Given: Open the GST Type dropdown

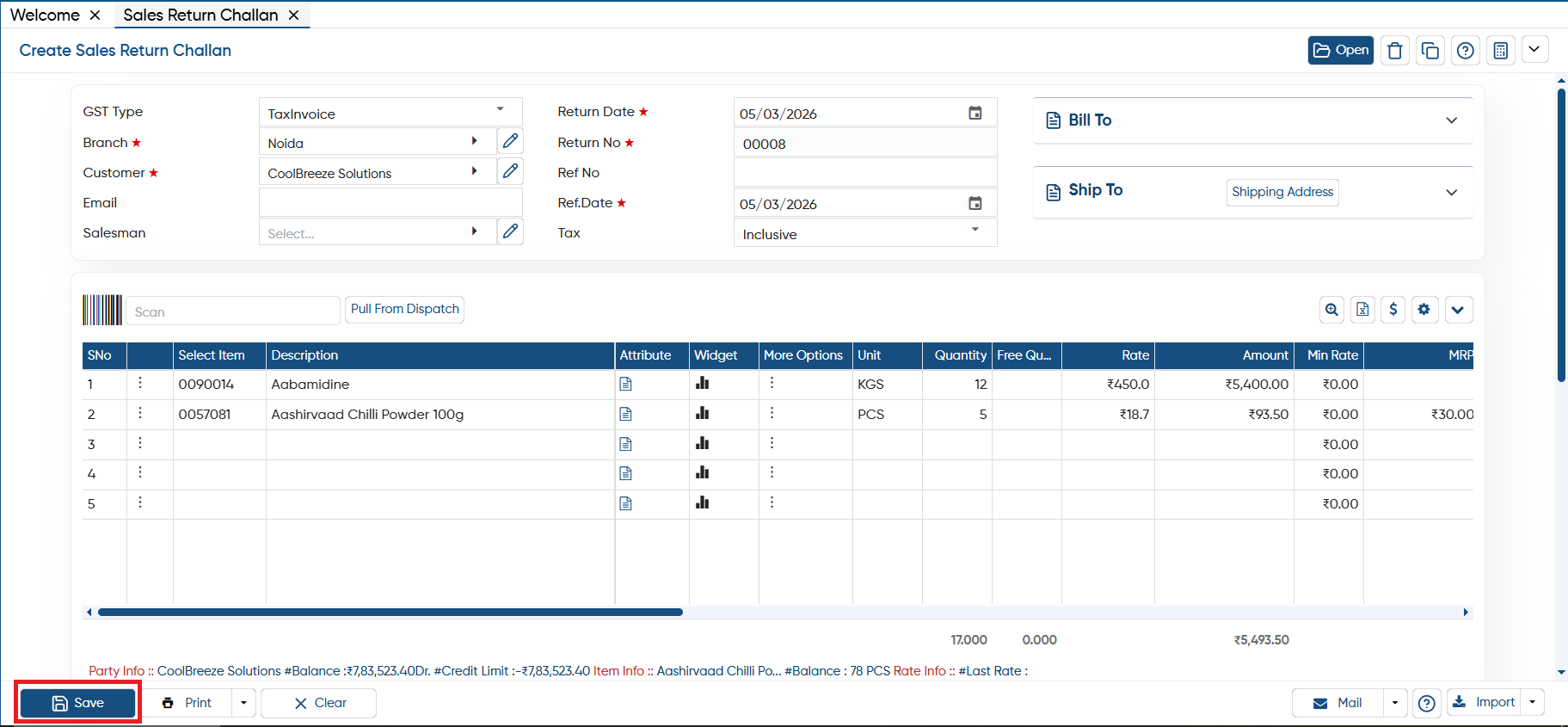Looking at the screenshot, I should [390, 113].
